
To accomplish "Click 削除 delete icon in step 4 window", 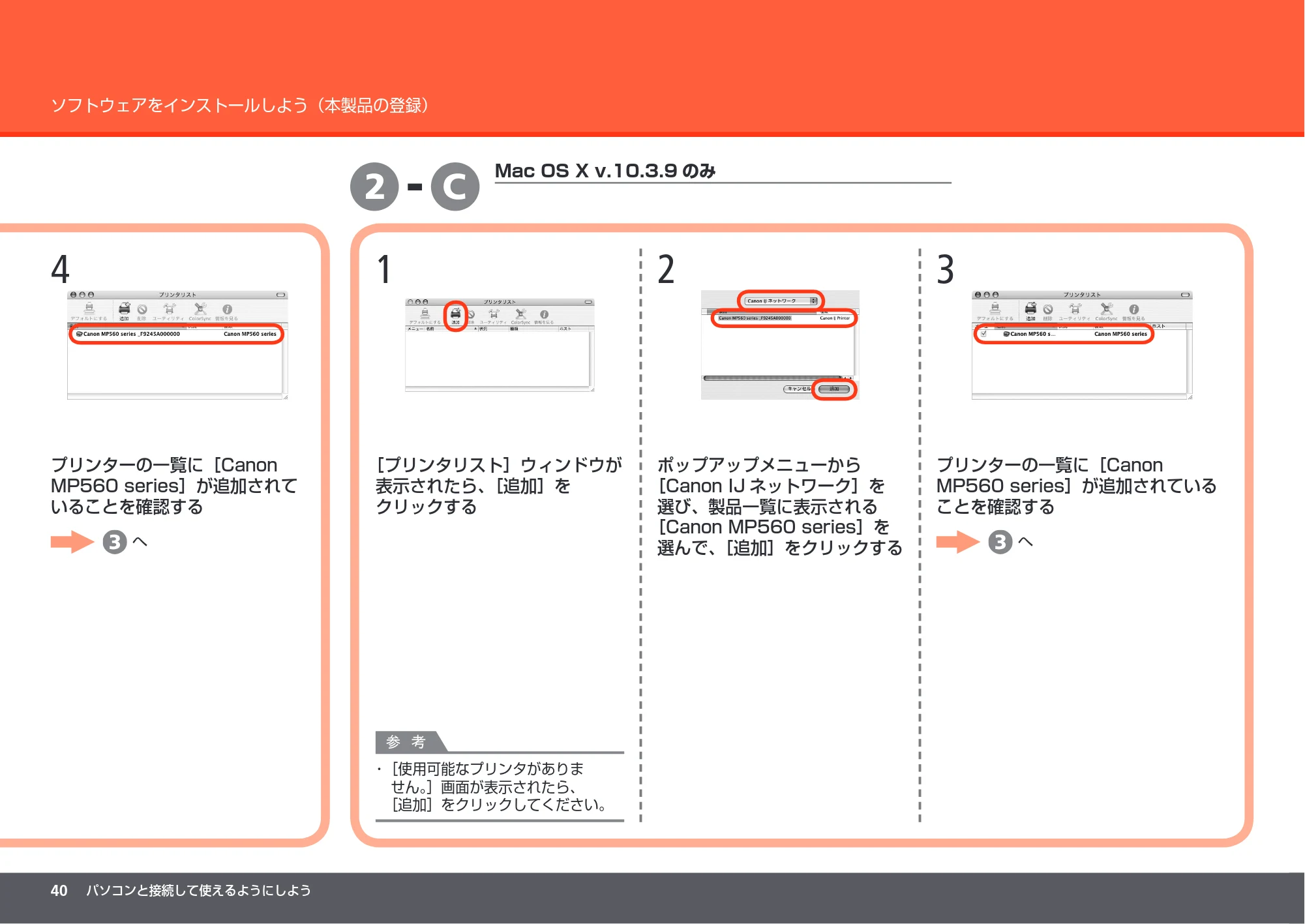I will 142,312.
